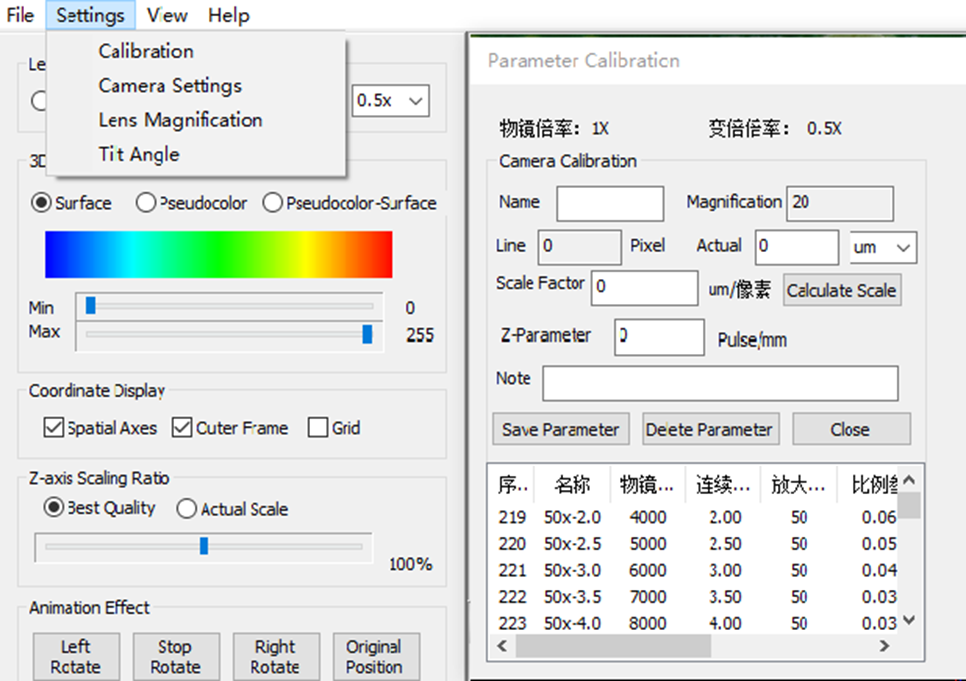Click the Name input field
Viewport: 966px width, 681px height.
610,204
